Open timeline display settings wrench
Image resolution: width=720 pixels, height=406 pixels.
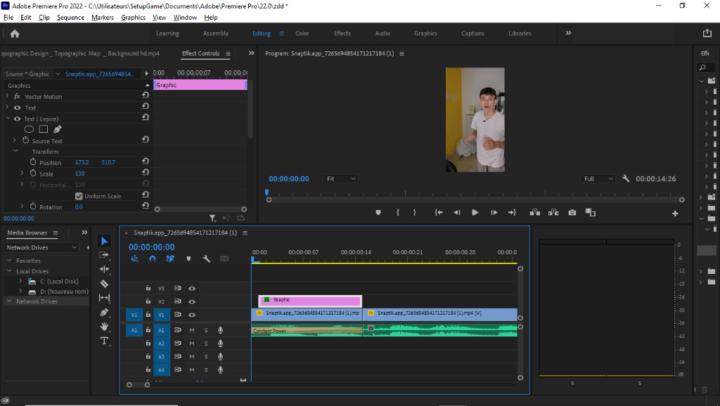206,259
